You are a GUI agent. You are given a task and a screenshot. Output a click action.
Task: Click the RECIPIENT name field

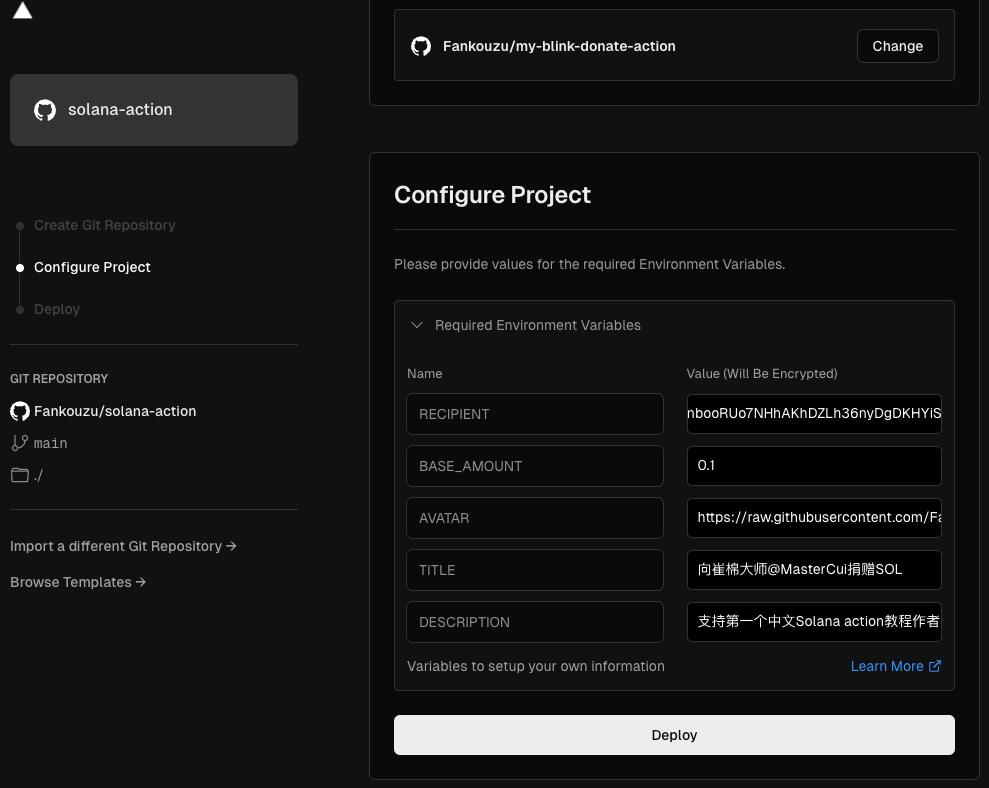534,414
